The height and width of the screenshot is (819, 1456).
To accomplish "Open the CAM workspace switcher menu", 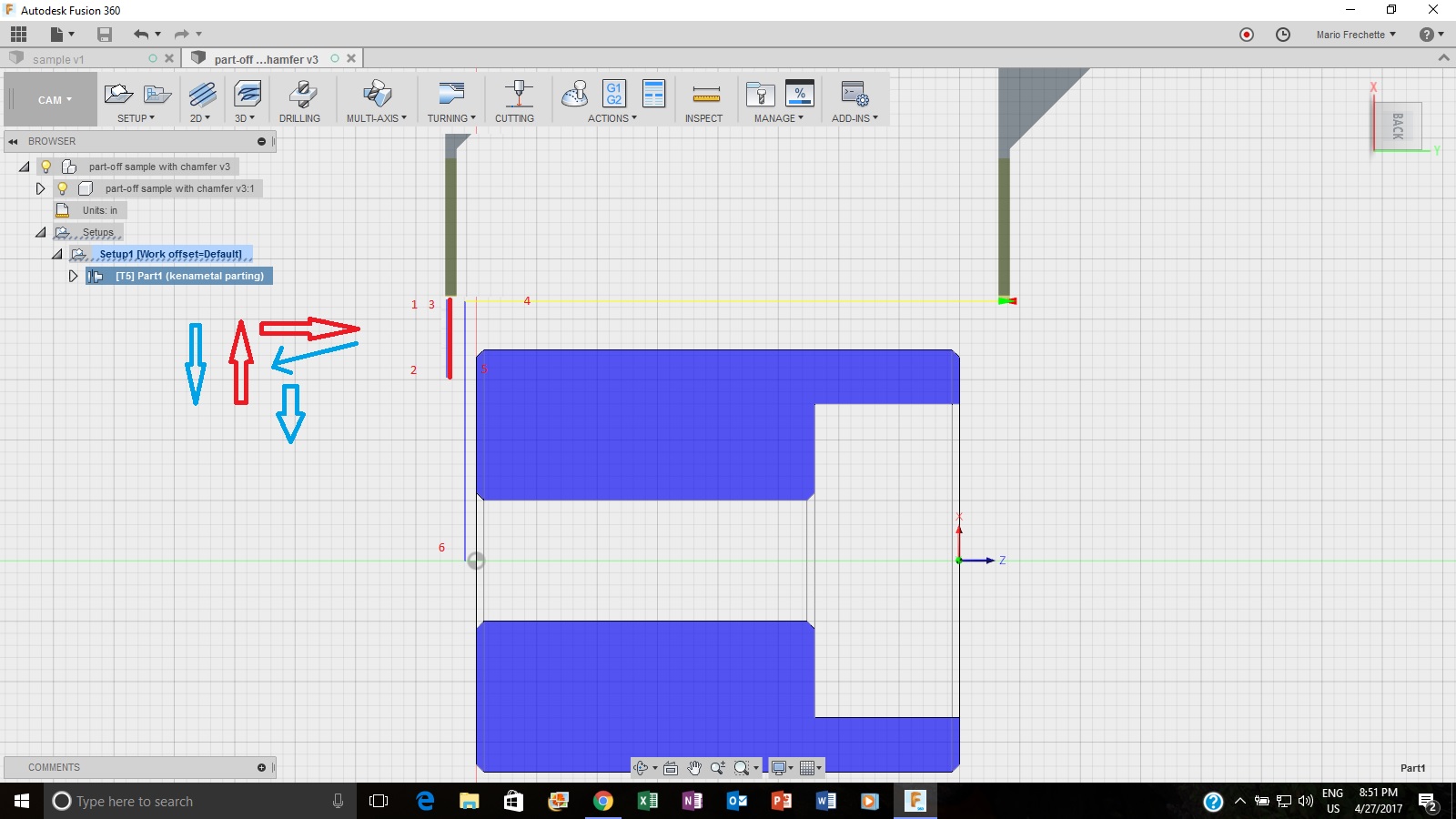I will point(50,100).
